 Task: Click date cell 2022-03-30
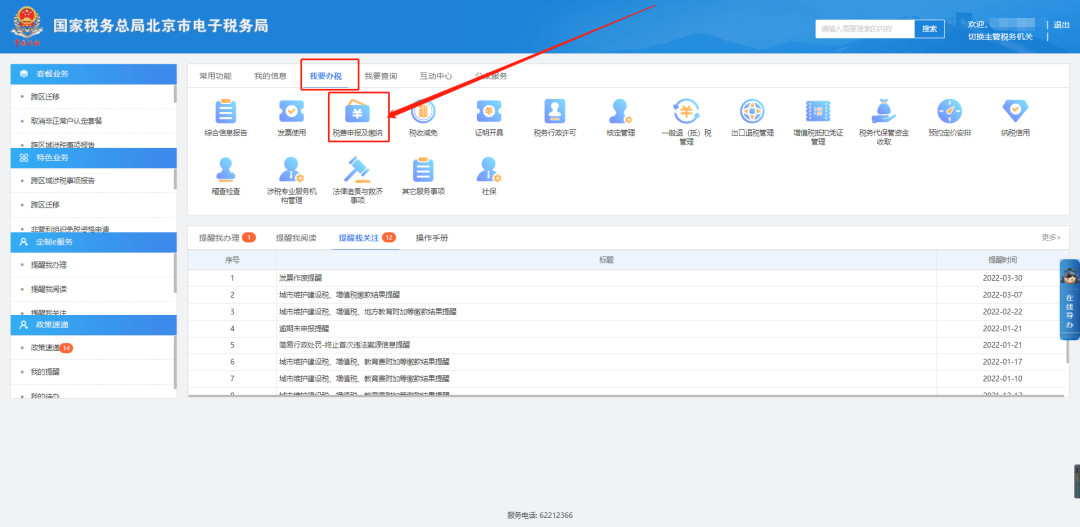click(x=1002, y=278)
